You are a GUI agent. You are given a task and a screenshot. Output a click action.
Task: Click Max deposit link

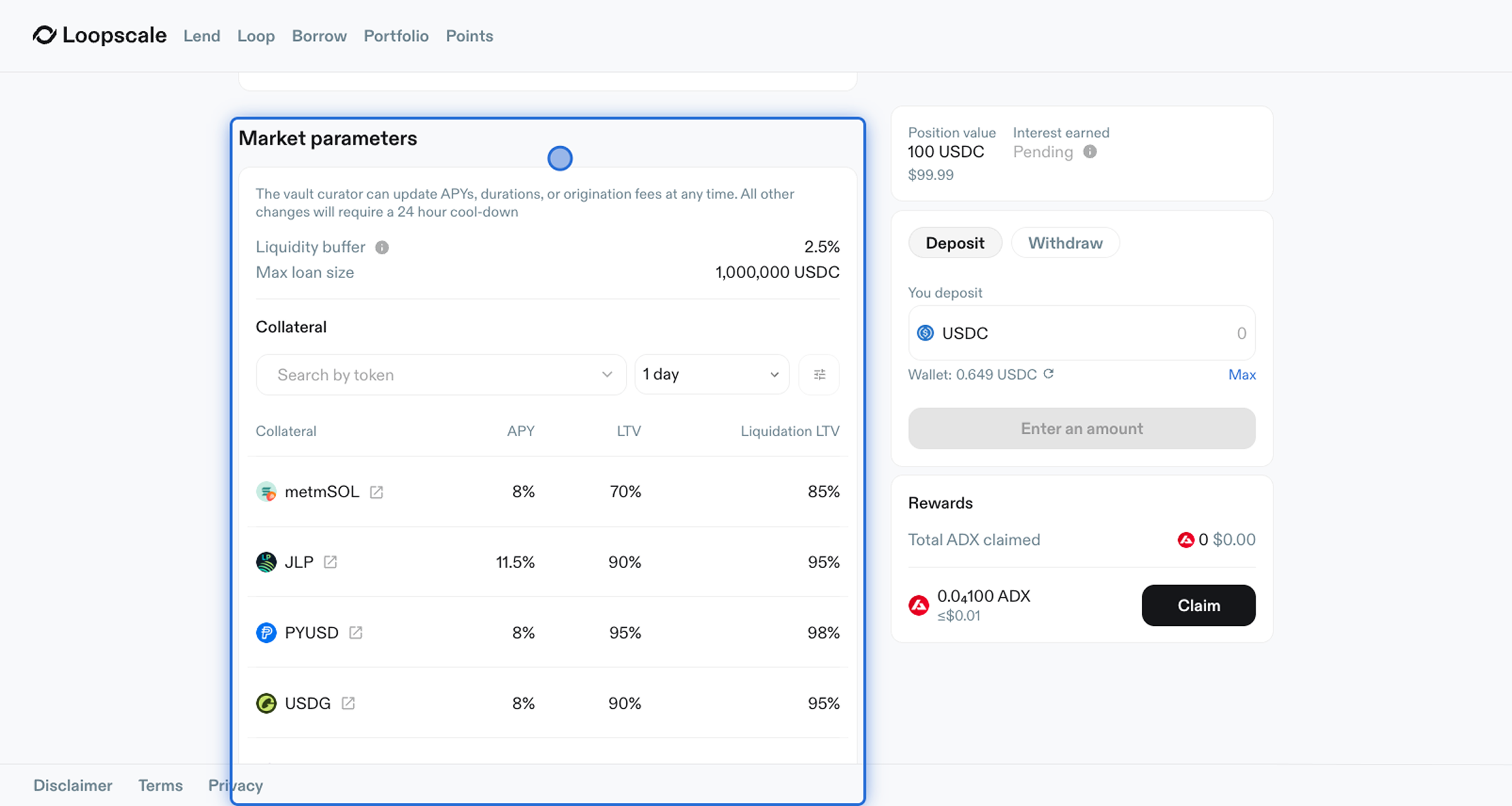click(x=1241, y=375)
